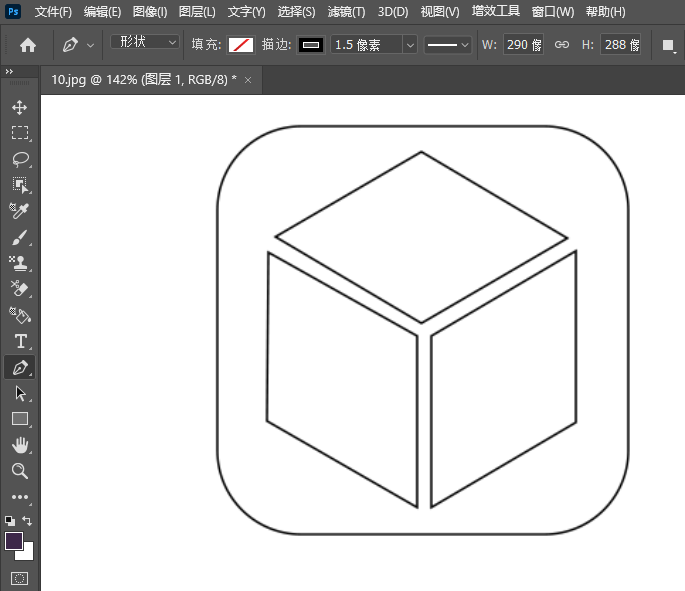Select the Hand tool
The image size is (685, 591).
coord(20,445)
